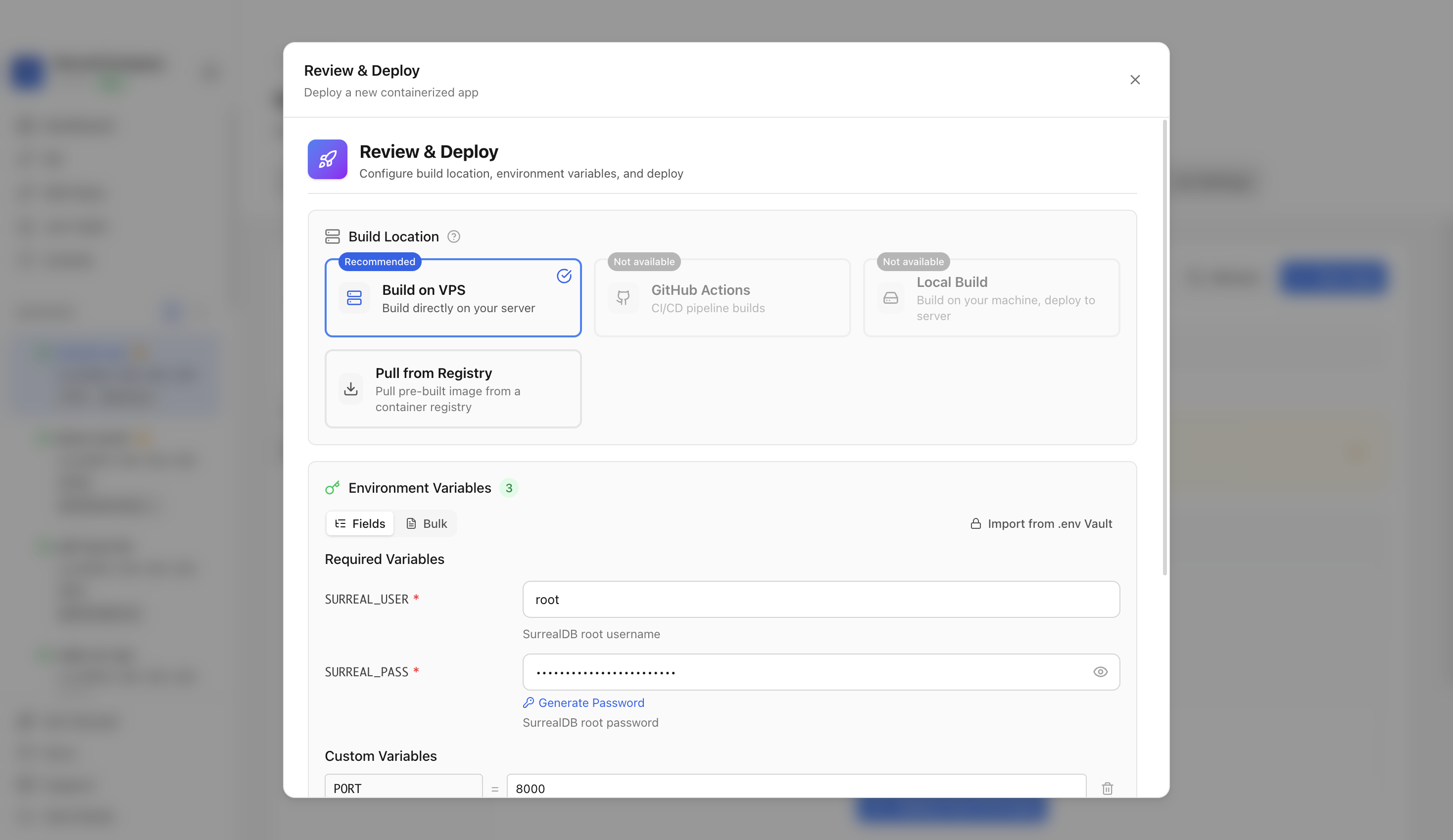Click the SURREAL_USER label
This screenshot has height=840, width=1453.
367,600
